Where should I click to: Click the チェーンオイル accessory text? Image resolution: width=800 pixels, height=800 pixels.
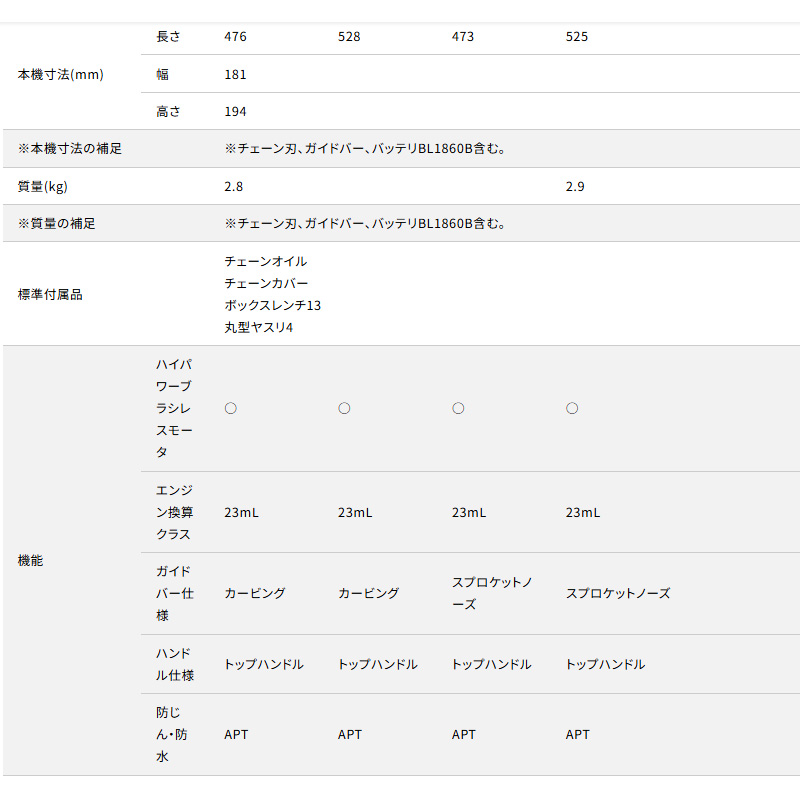coord(266,261)
